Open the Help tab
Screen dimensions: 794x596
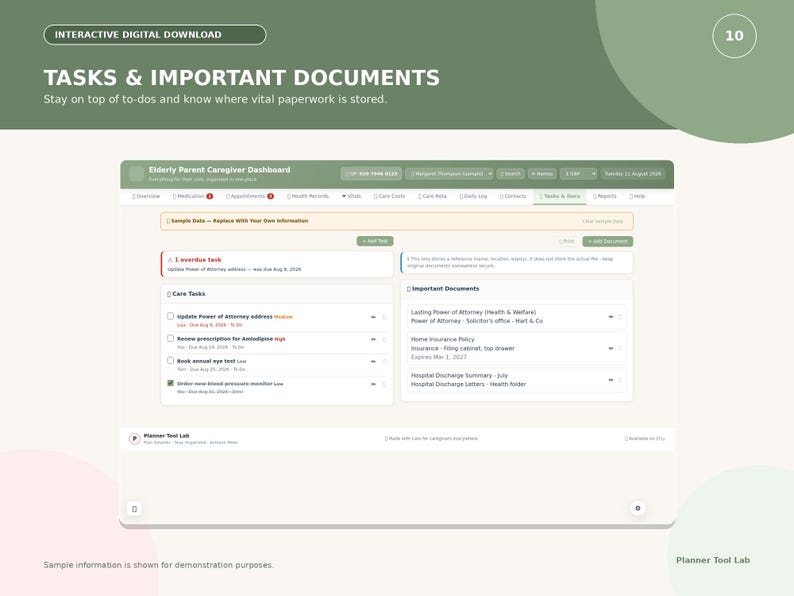point(638,196)
